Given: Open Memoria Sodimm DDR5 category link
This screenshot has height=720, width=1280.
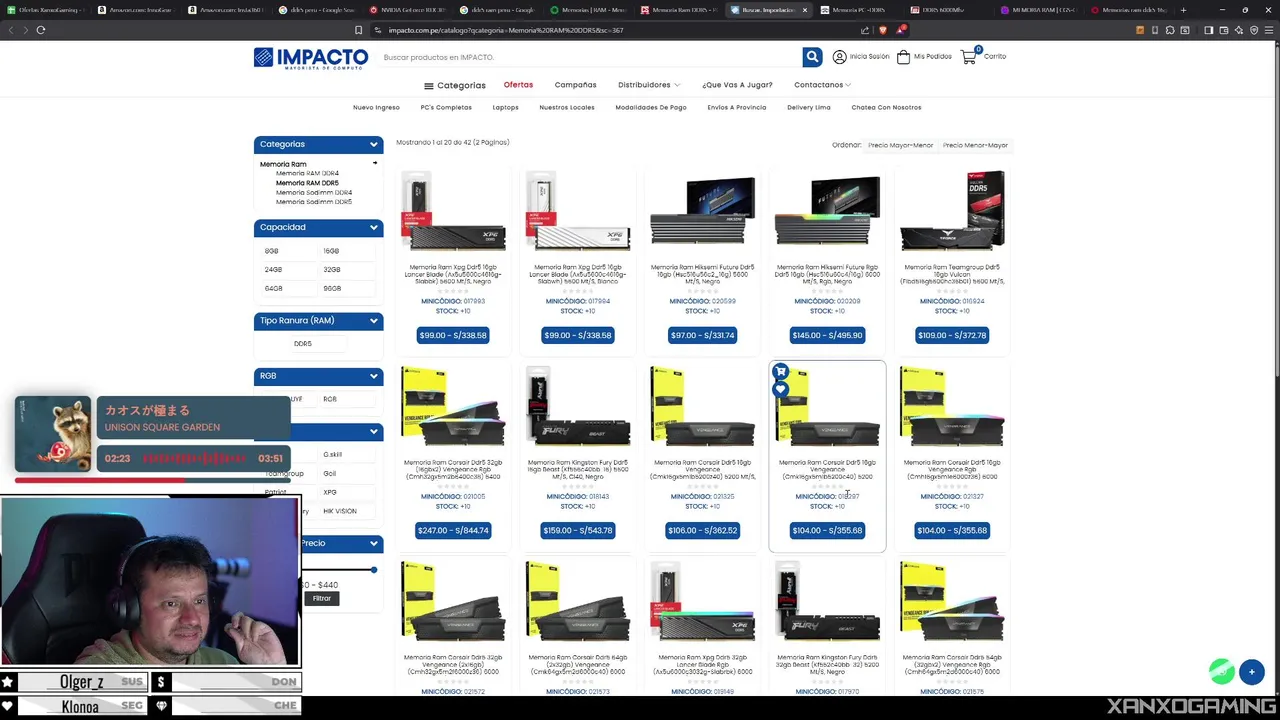Looking at the screenshot, I should [x=314, y=202].
